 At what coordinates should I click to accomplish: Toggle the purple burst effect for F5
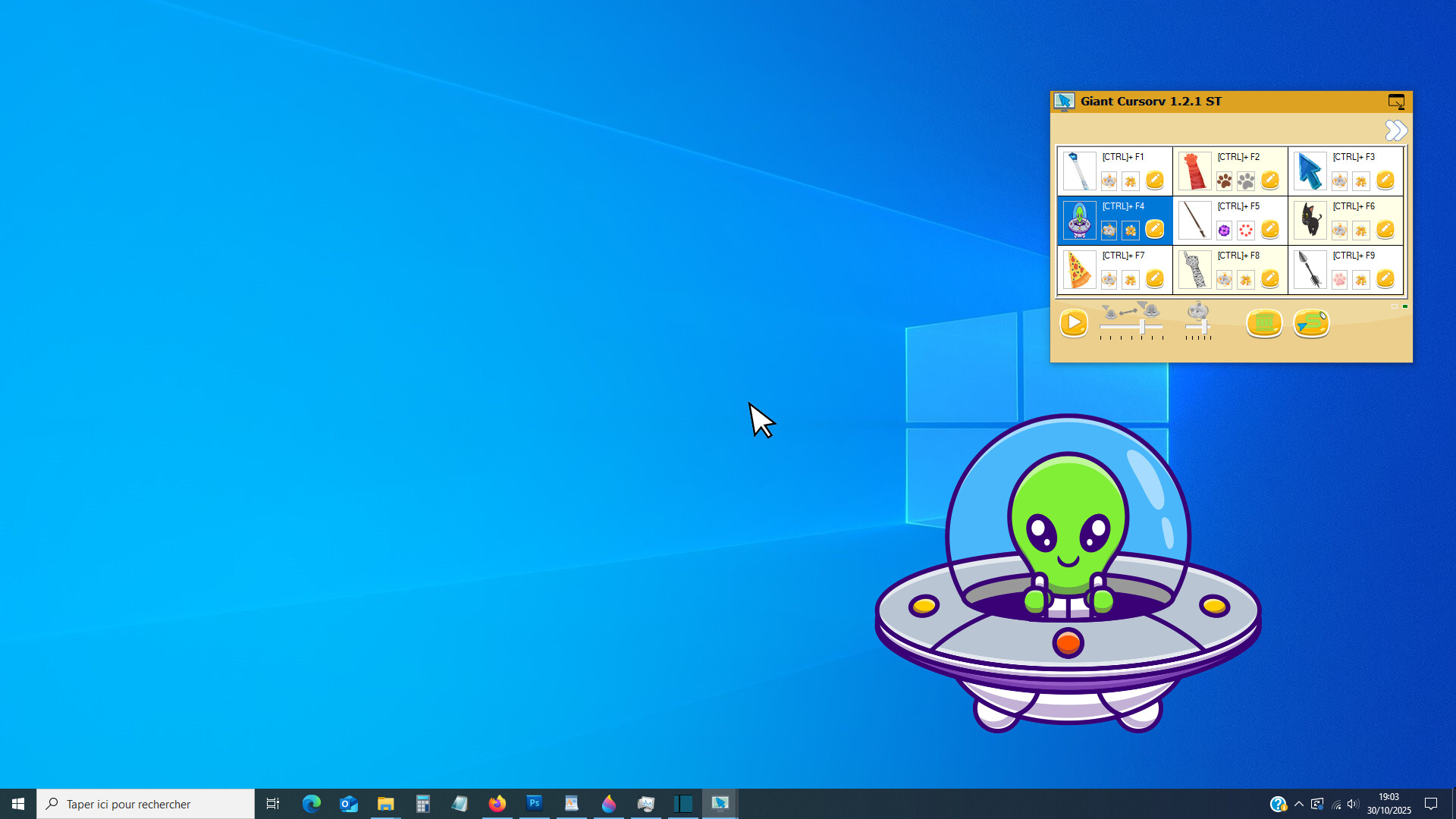click(x=1224, y=231)
